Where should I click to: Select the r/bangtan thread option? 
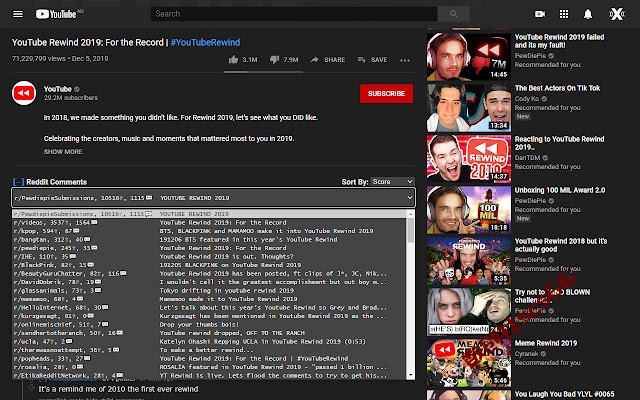coord(209,240)
